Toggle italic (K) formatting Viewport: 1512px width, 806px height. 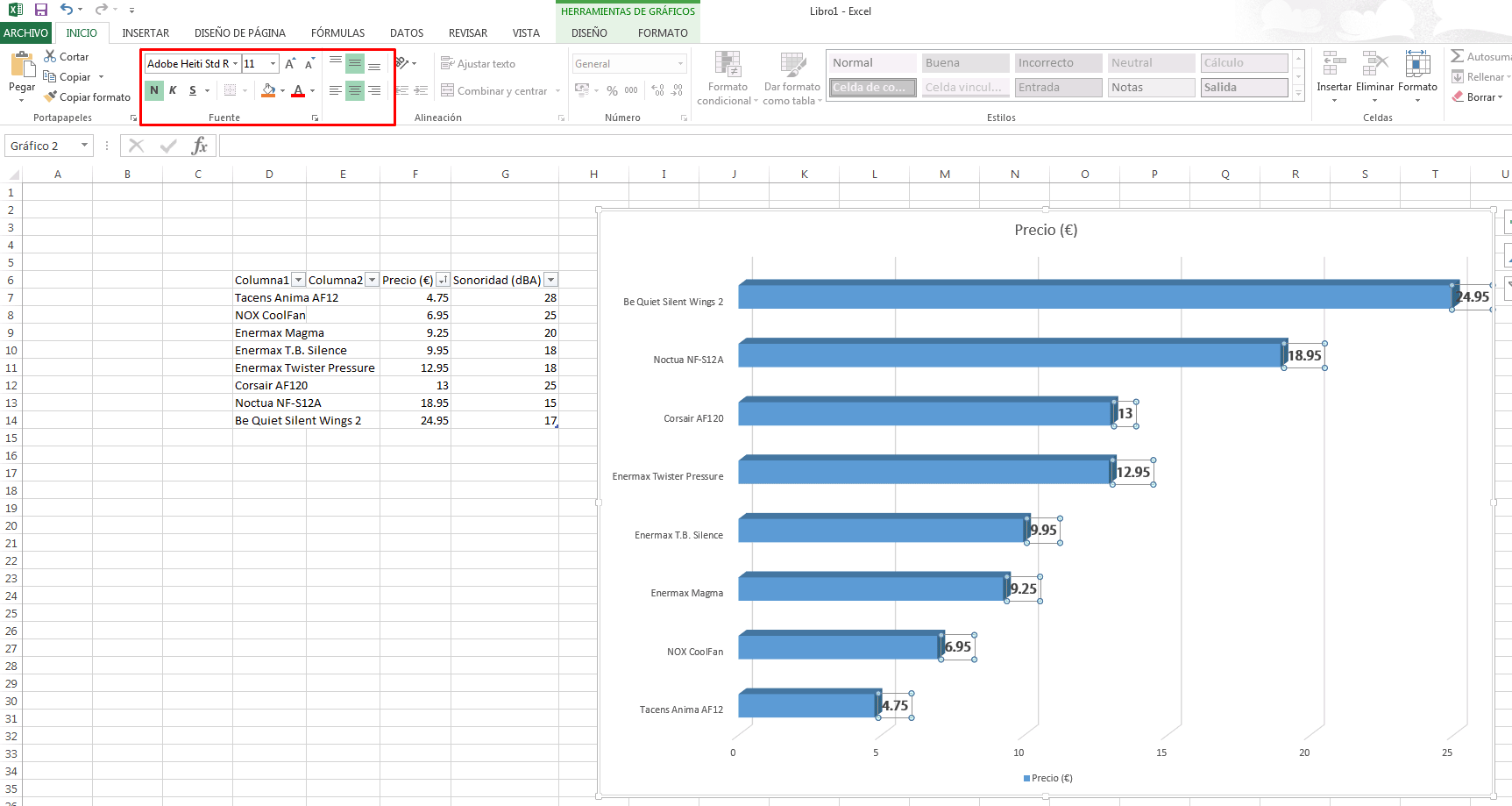[x=173, y=90]
